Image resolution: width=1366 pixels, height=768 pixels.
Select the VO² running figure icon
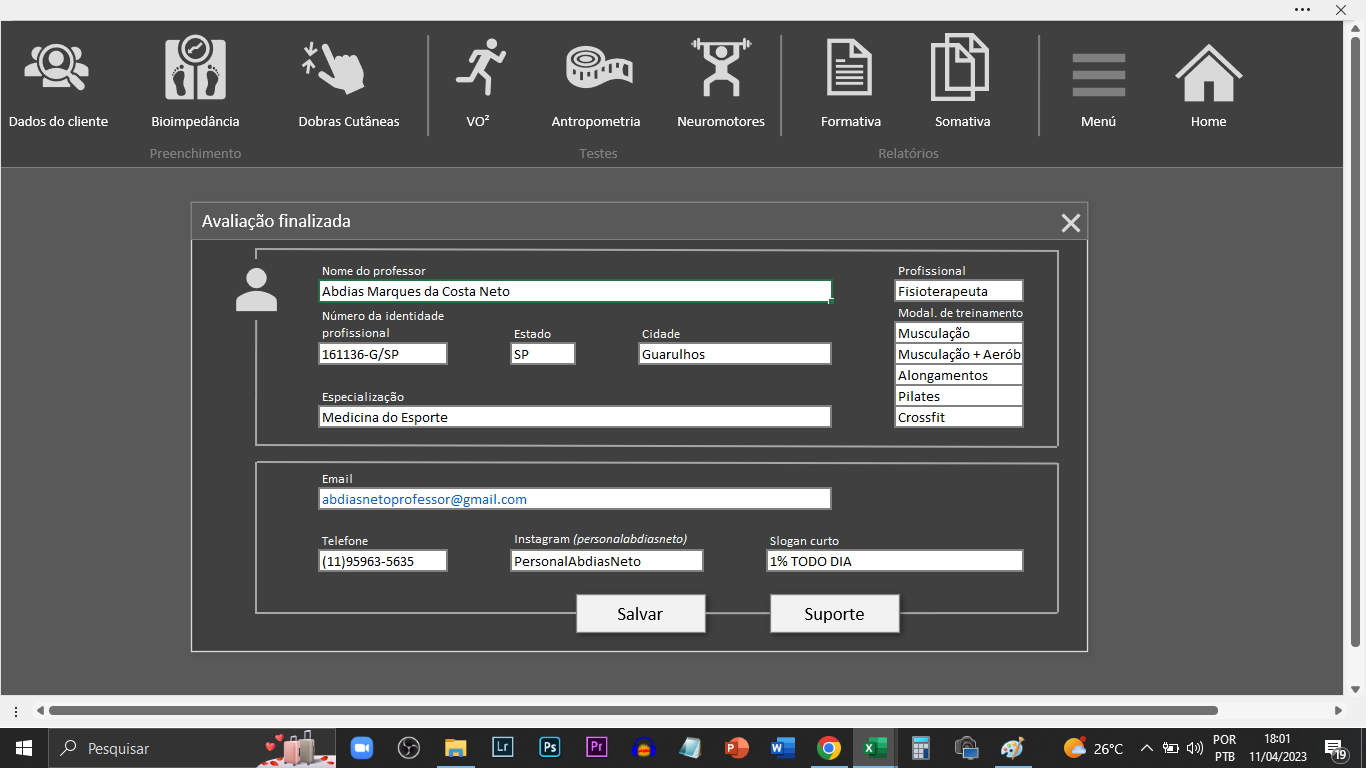pyautogui.click(x=479, y=69)
